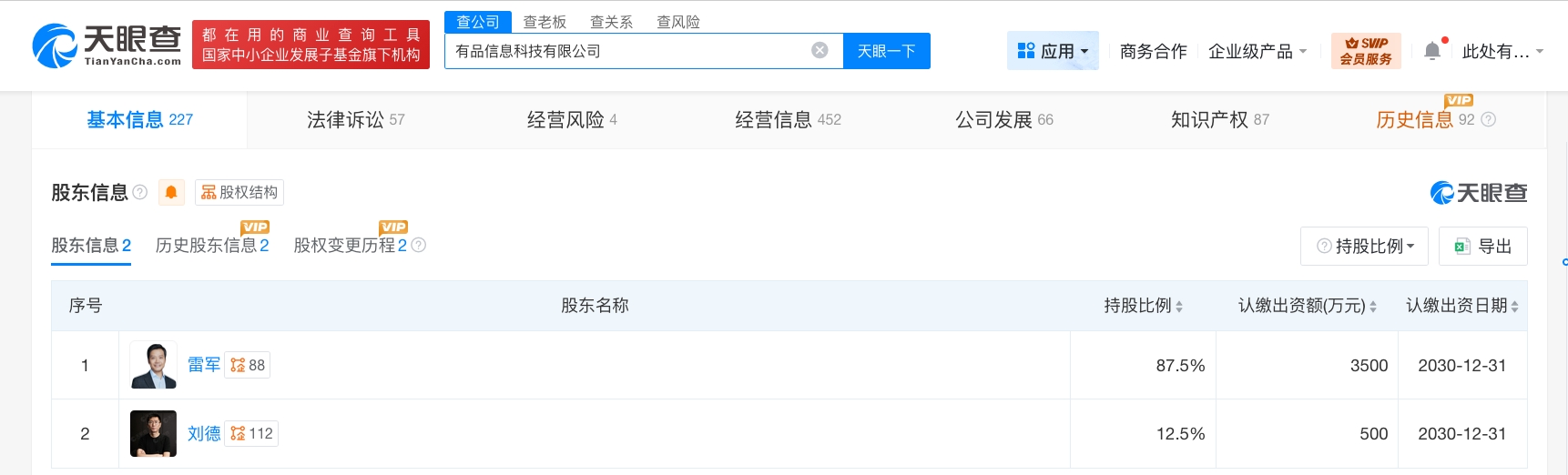Click the company name search field

(x=628, y=51)
